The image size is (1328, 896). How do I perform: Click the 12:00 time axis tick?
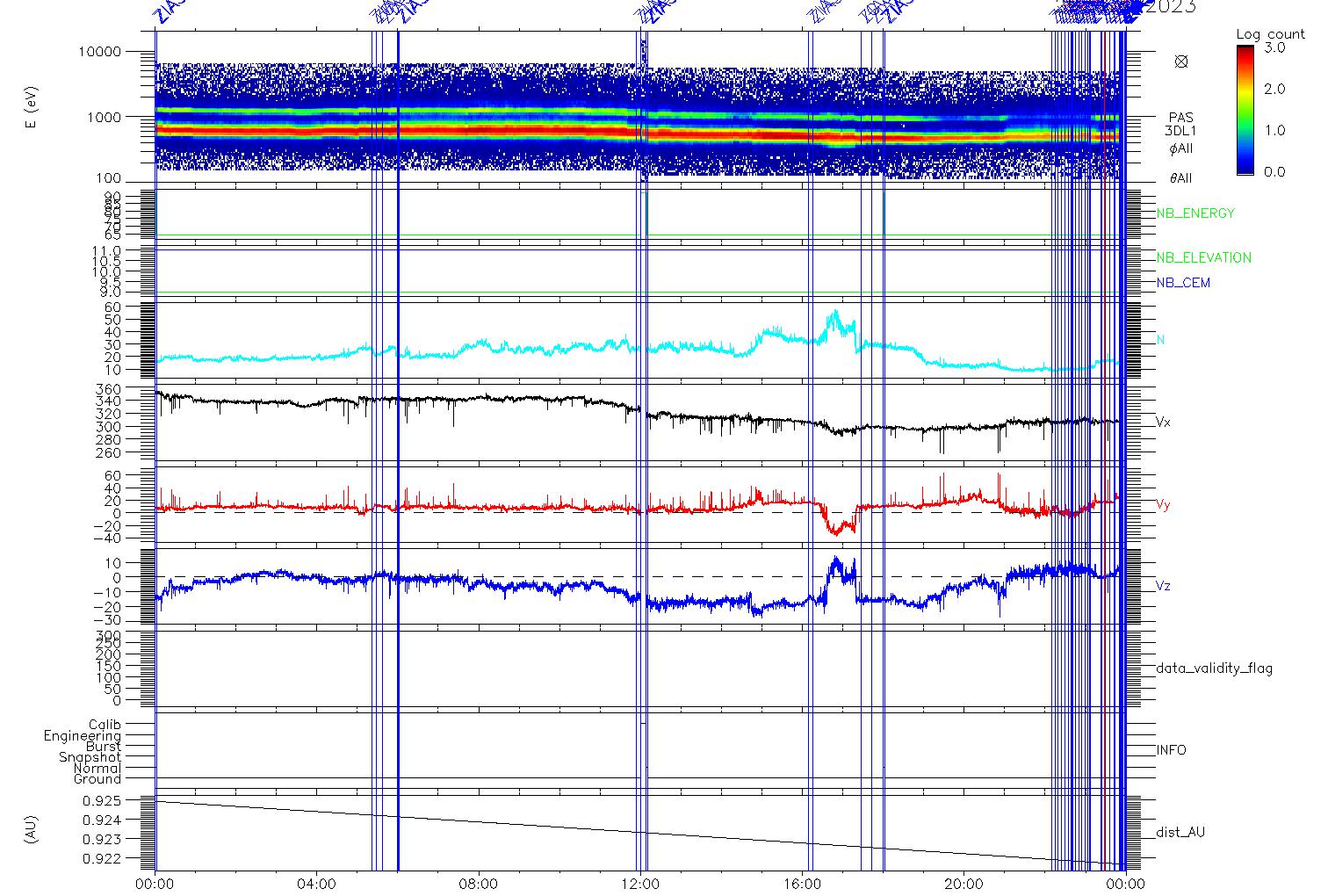[640, 884]
